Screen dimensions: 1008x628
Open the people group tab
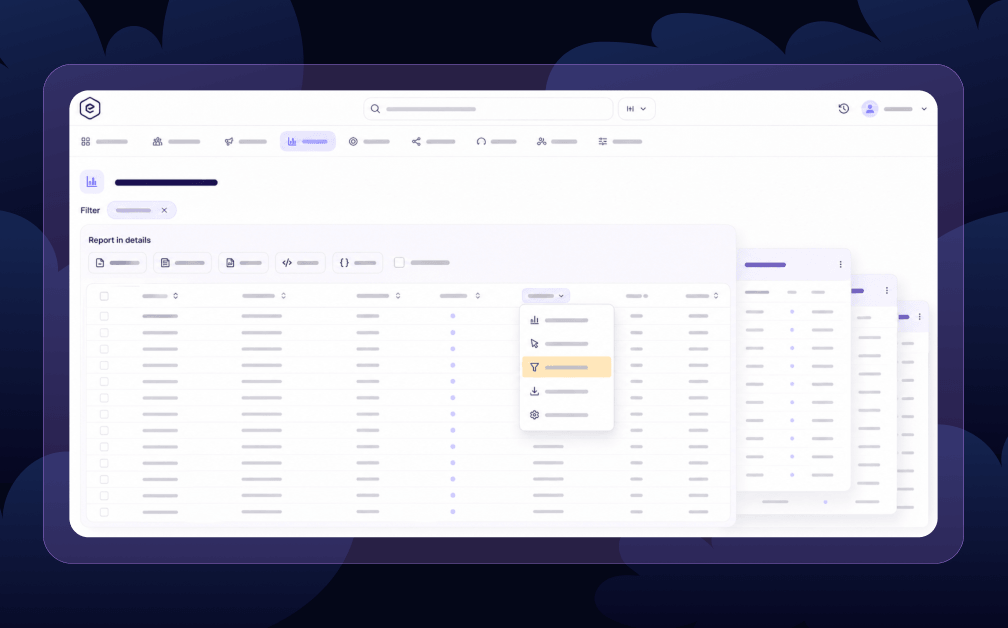coord(176,141)
